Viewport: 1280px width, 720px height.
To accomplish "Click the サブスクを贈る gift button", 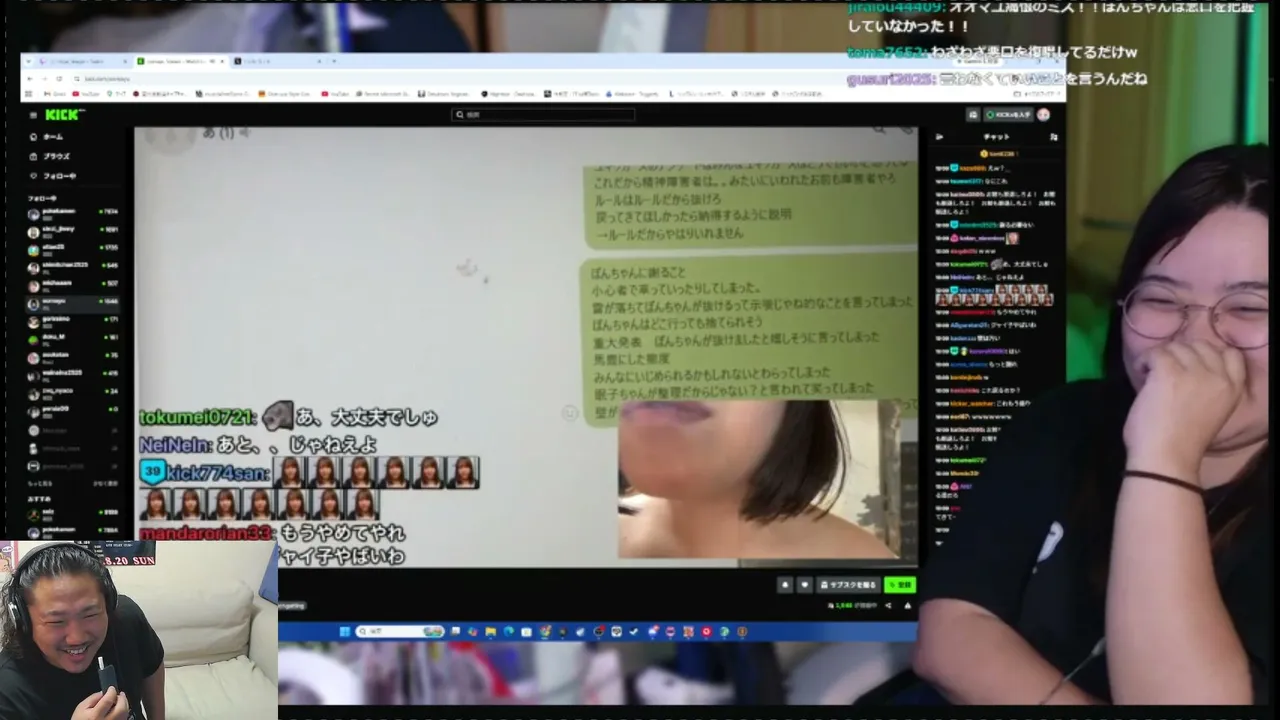I will coord(847,585).
